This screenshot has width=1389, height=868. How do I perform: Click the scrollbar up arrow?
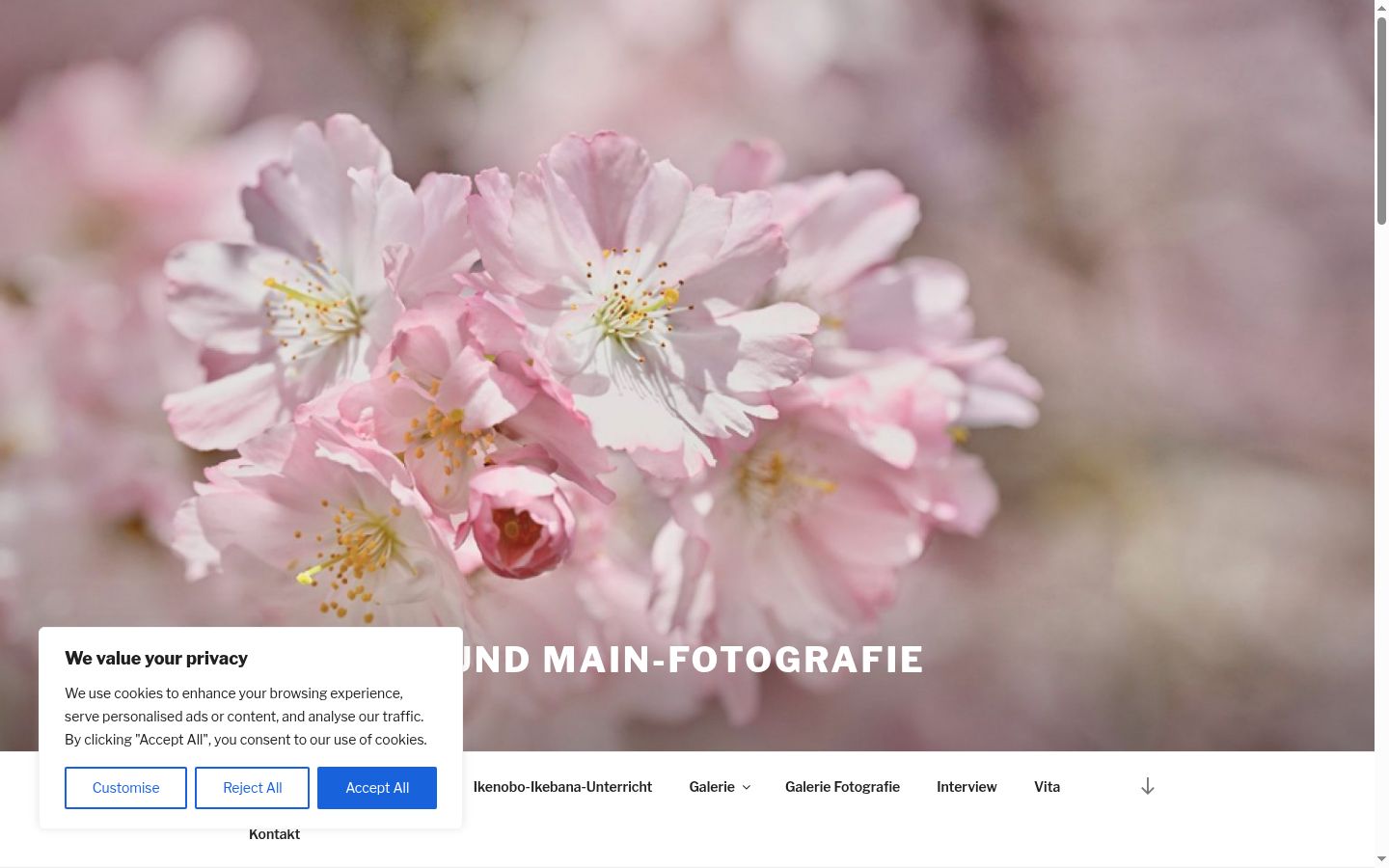click(1381, 8)
